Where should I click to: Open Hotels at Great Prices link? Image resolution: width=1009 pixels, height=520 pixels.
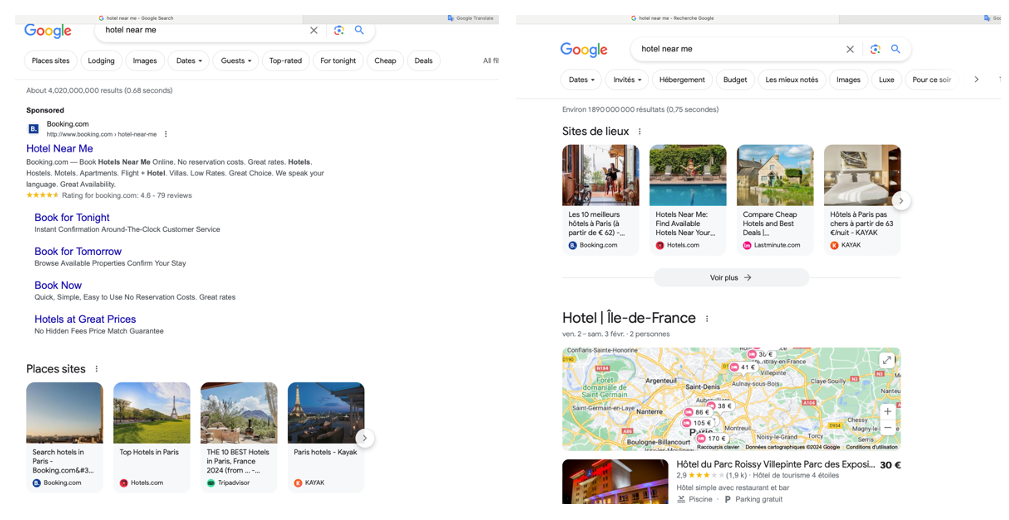pos(85,319)
